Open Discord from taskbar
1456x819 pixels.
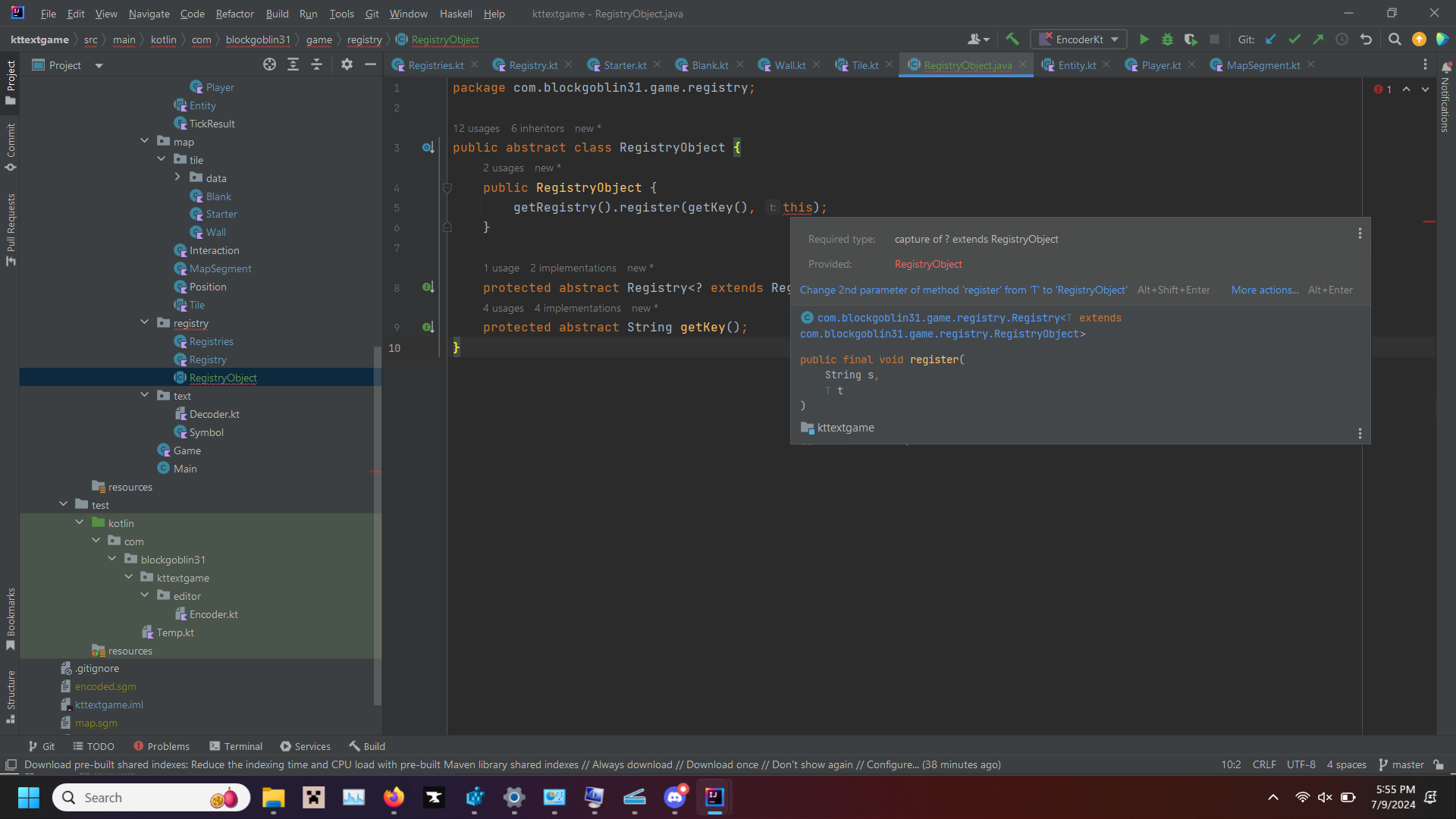(x=675, y=798)
